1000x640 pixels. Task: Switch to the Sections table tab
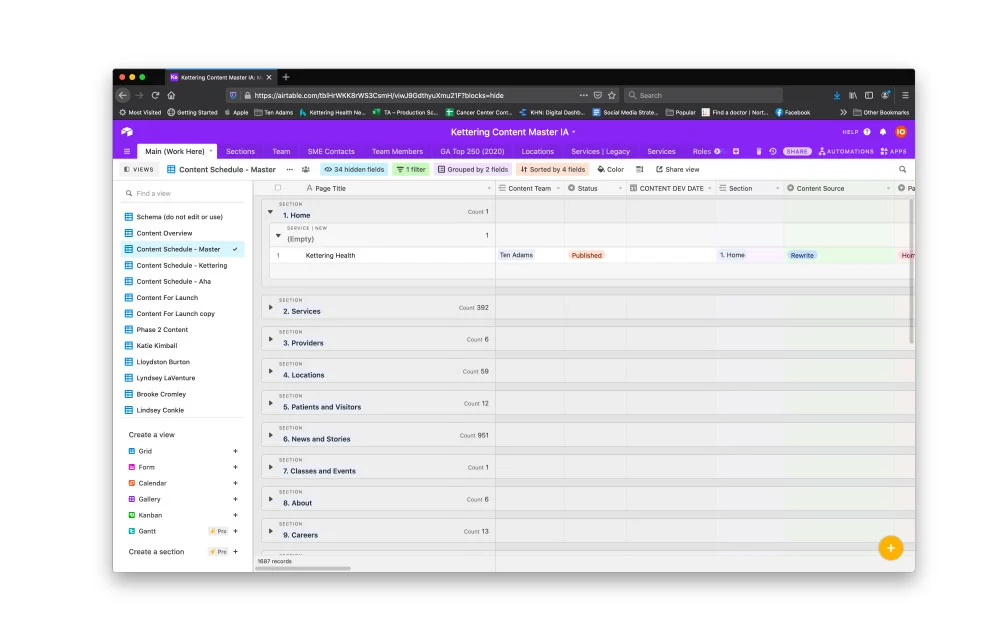pos(240,152)
